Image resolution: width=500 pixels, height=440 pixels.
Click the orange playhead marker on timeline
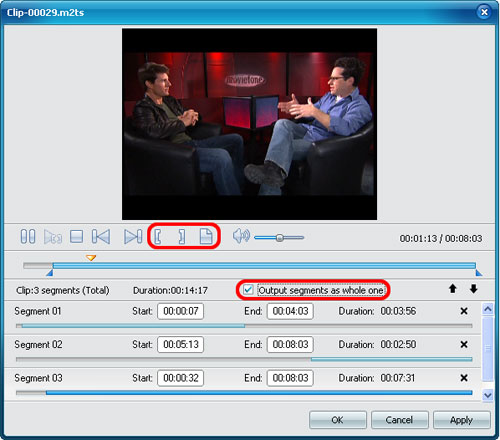[x=91, y=258]
